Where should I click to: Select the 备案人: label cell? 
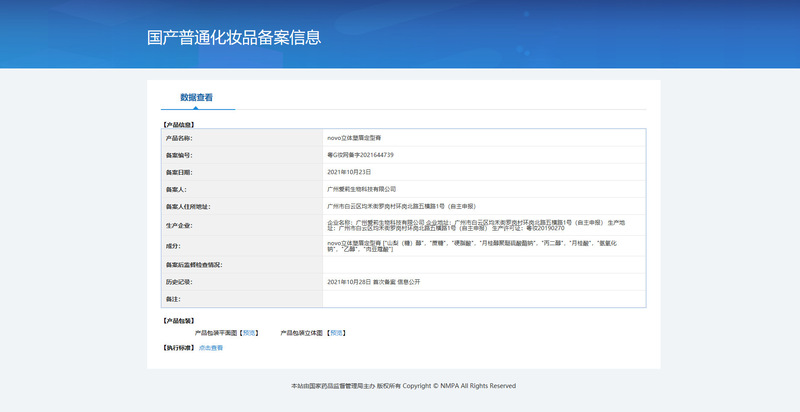pyautogui.click(x=242, y=189)
